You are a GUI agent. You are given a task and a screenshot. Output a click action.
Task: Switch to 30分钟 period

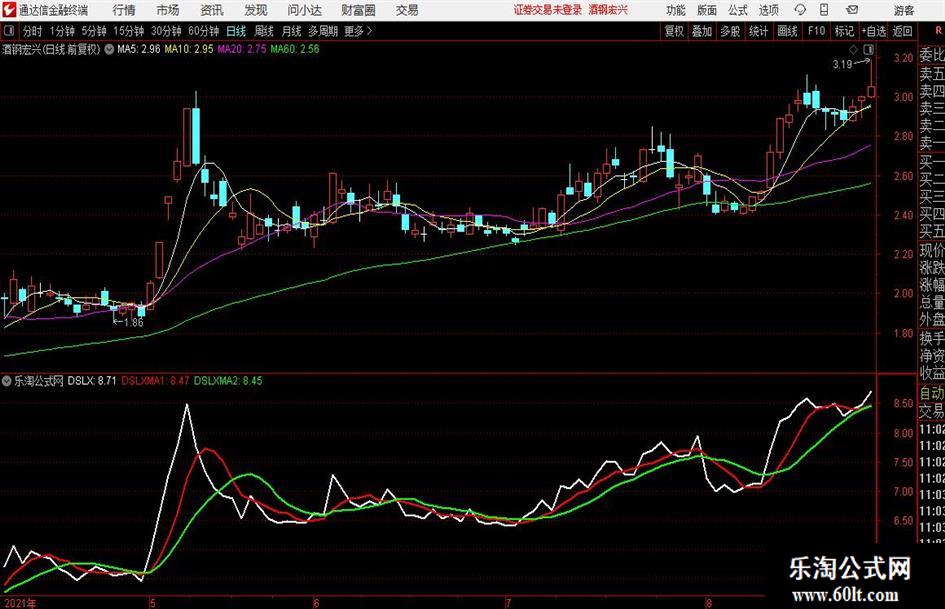pyautogui.click(x=166, y=31)
